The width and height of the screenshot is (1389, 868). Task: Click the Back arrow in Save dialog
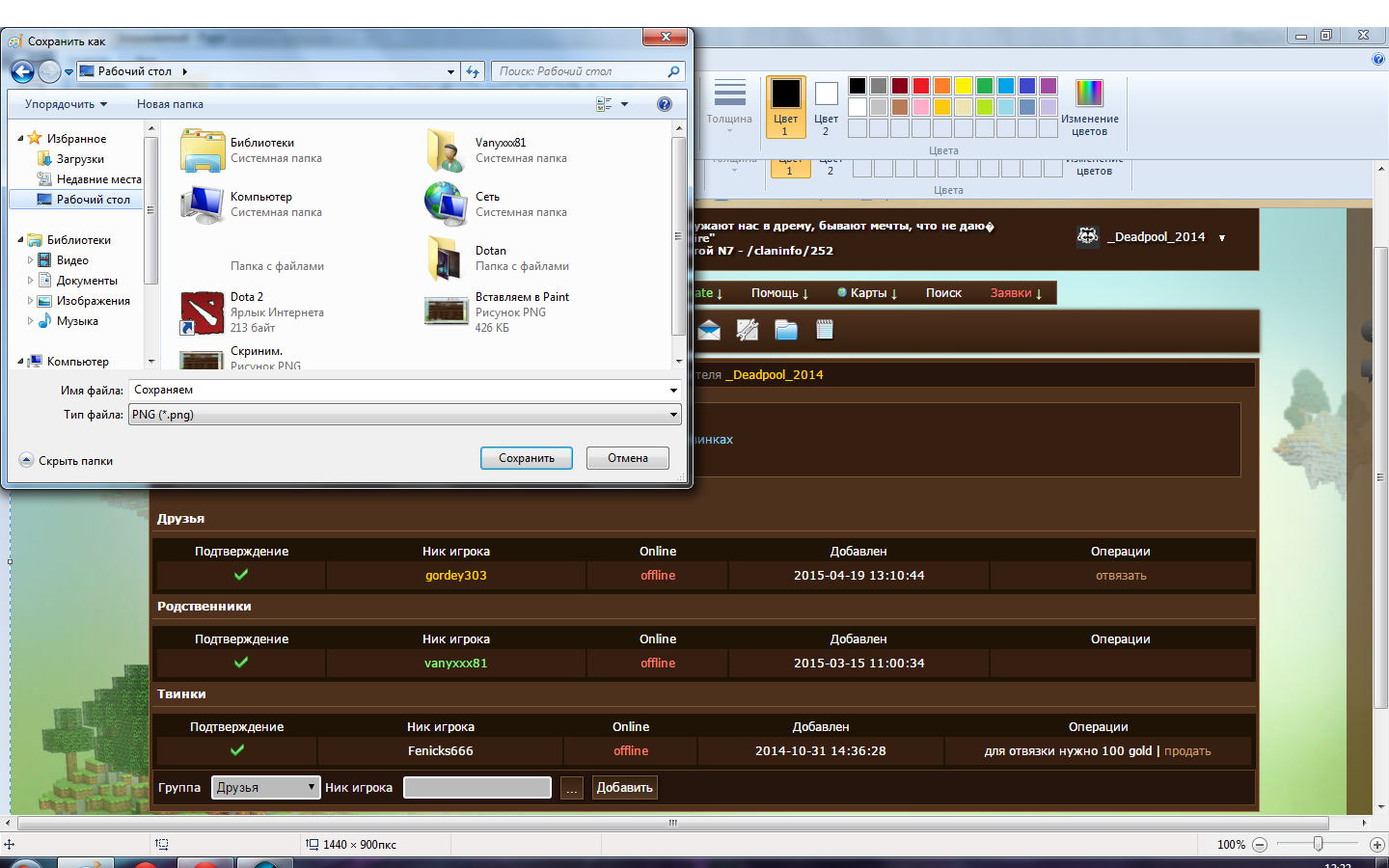point(22,71)
